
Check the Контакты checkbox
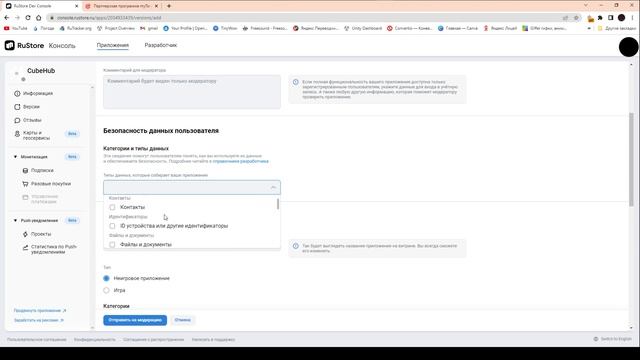pyautogui.click(x=112, y=207)
